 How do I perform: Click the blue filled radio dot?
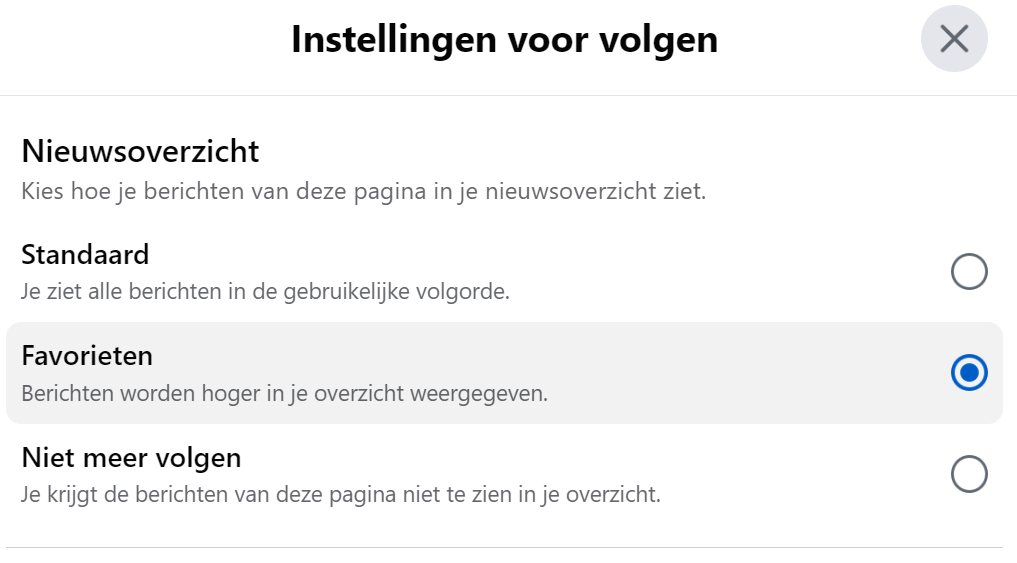coord(969,373)
